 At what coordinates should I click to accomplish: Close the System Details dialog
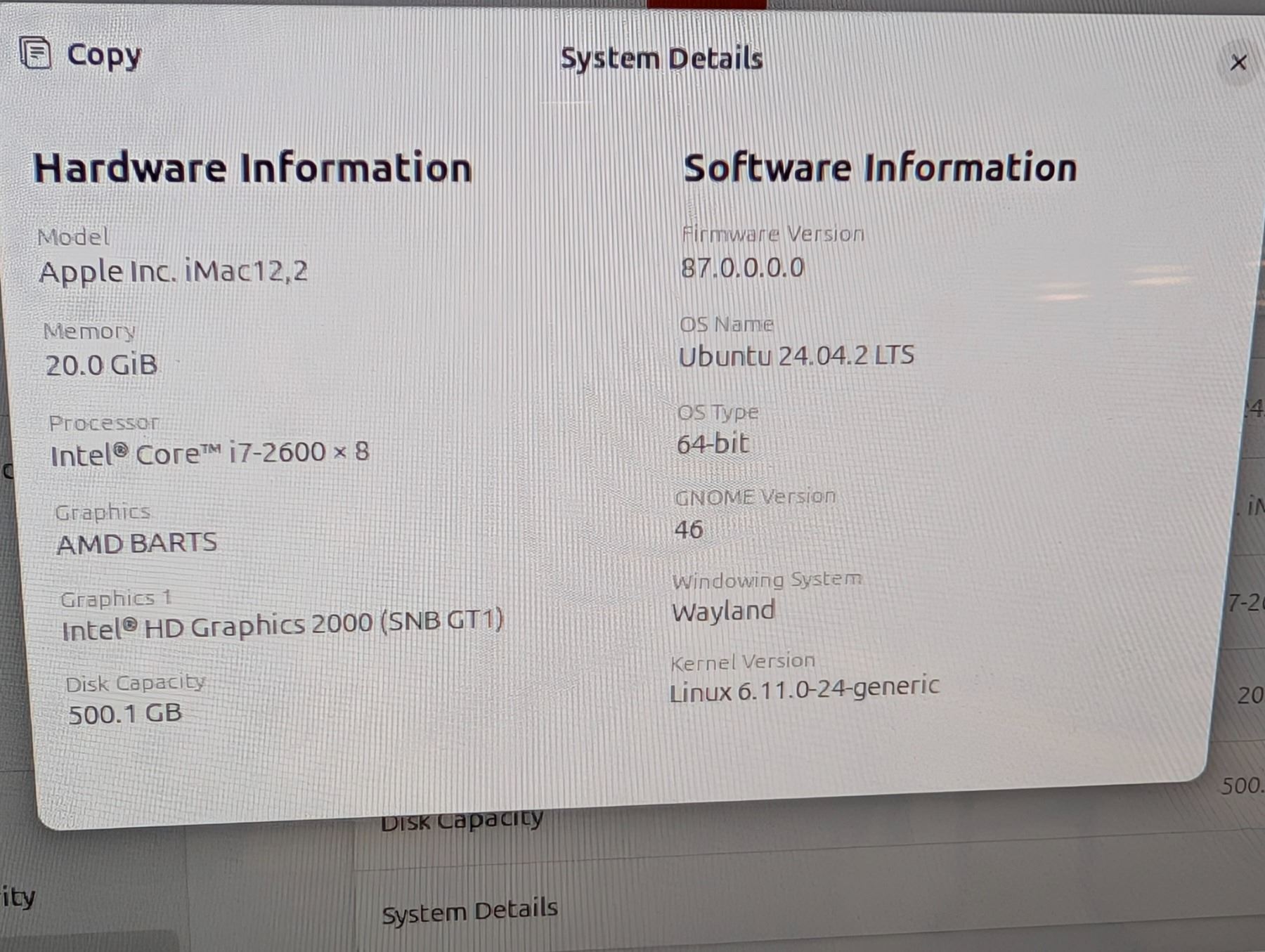(1238, 63)
